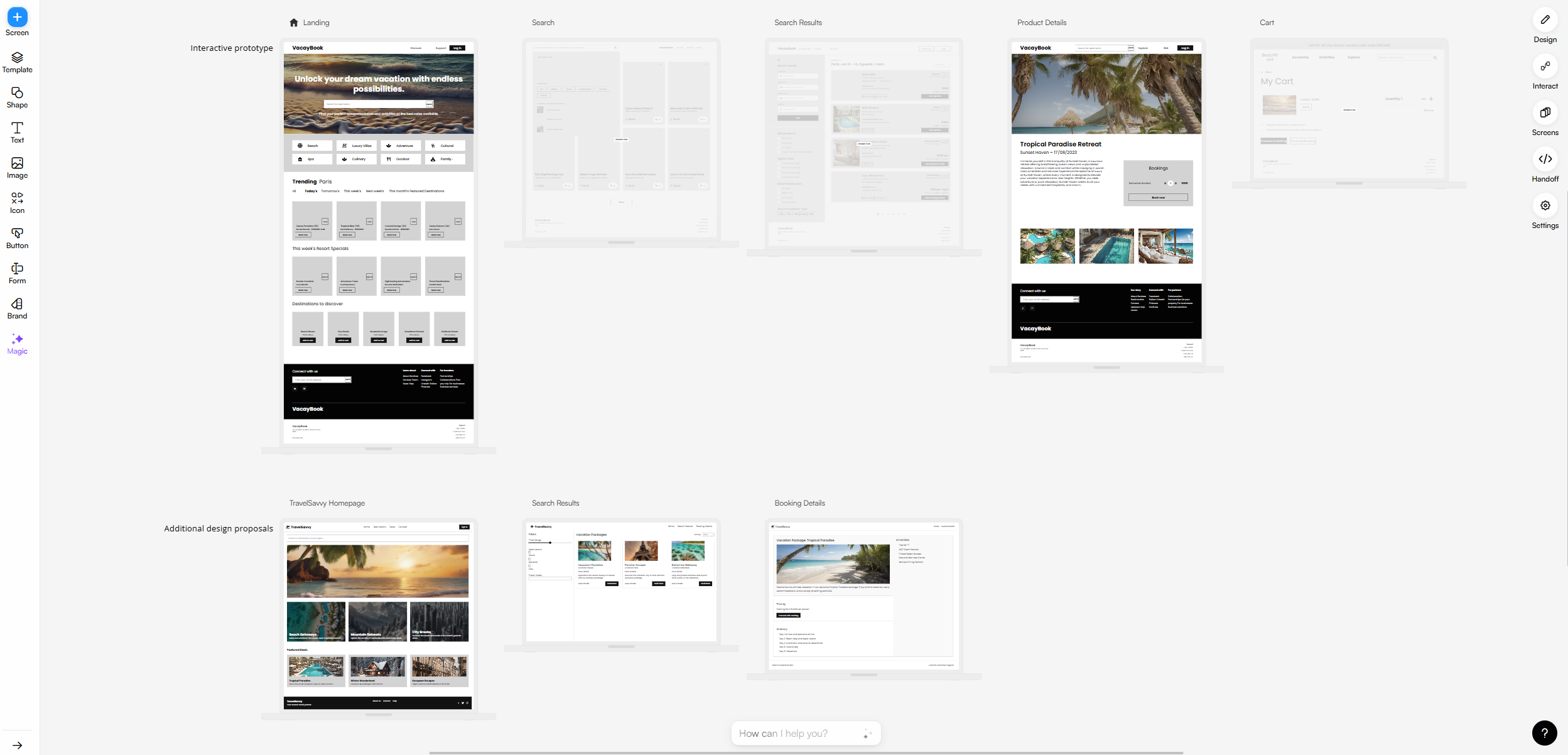Open the Brand panel
Screen dimensions: 1568x755
(x=17, y=308)
